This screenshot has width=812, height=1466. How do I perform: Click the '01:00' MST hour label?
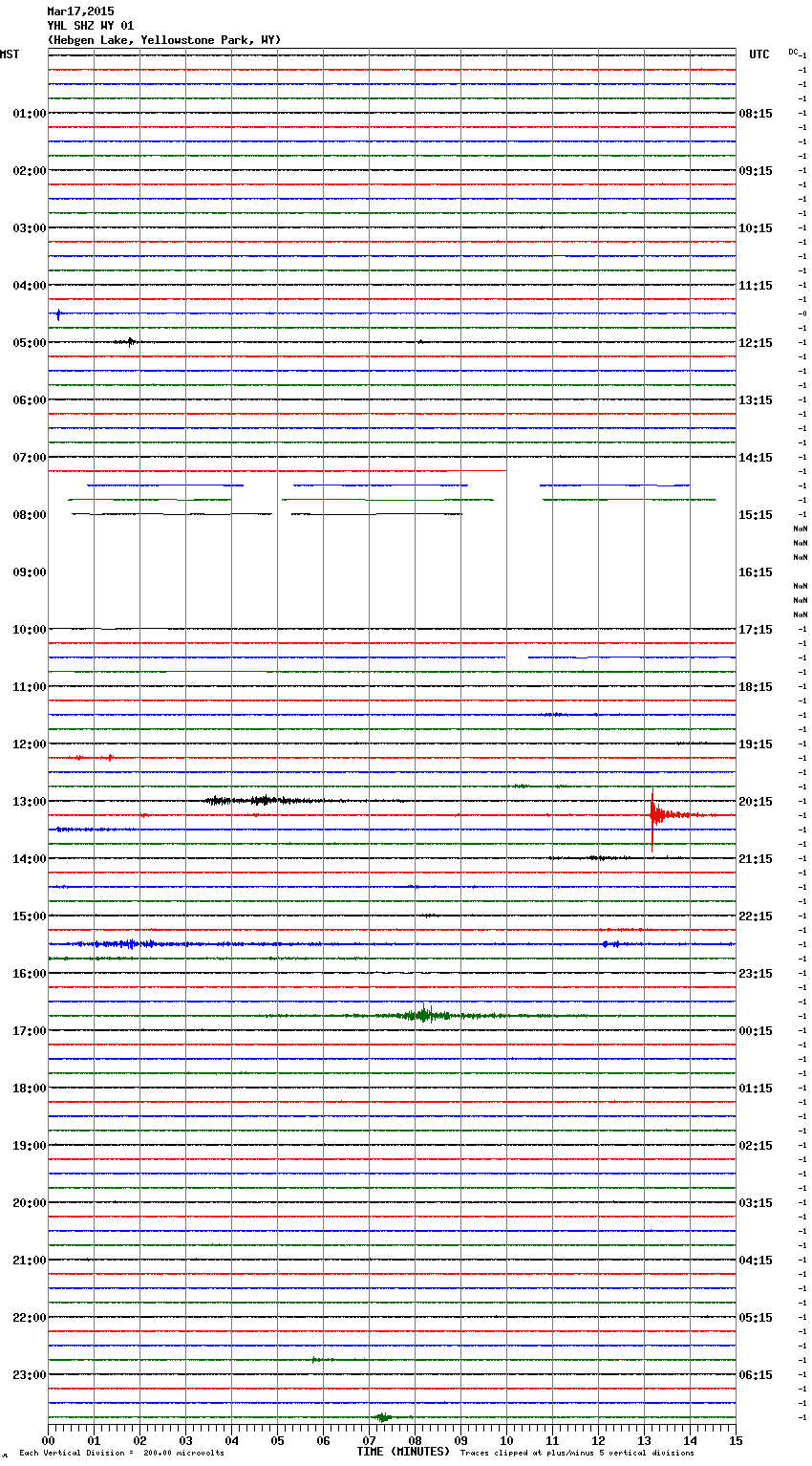coord(29,114)
